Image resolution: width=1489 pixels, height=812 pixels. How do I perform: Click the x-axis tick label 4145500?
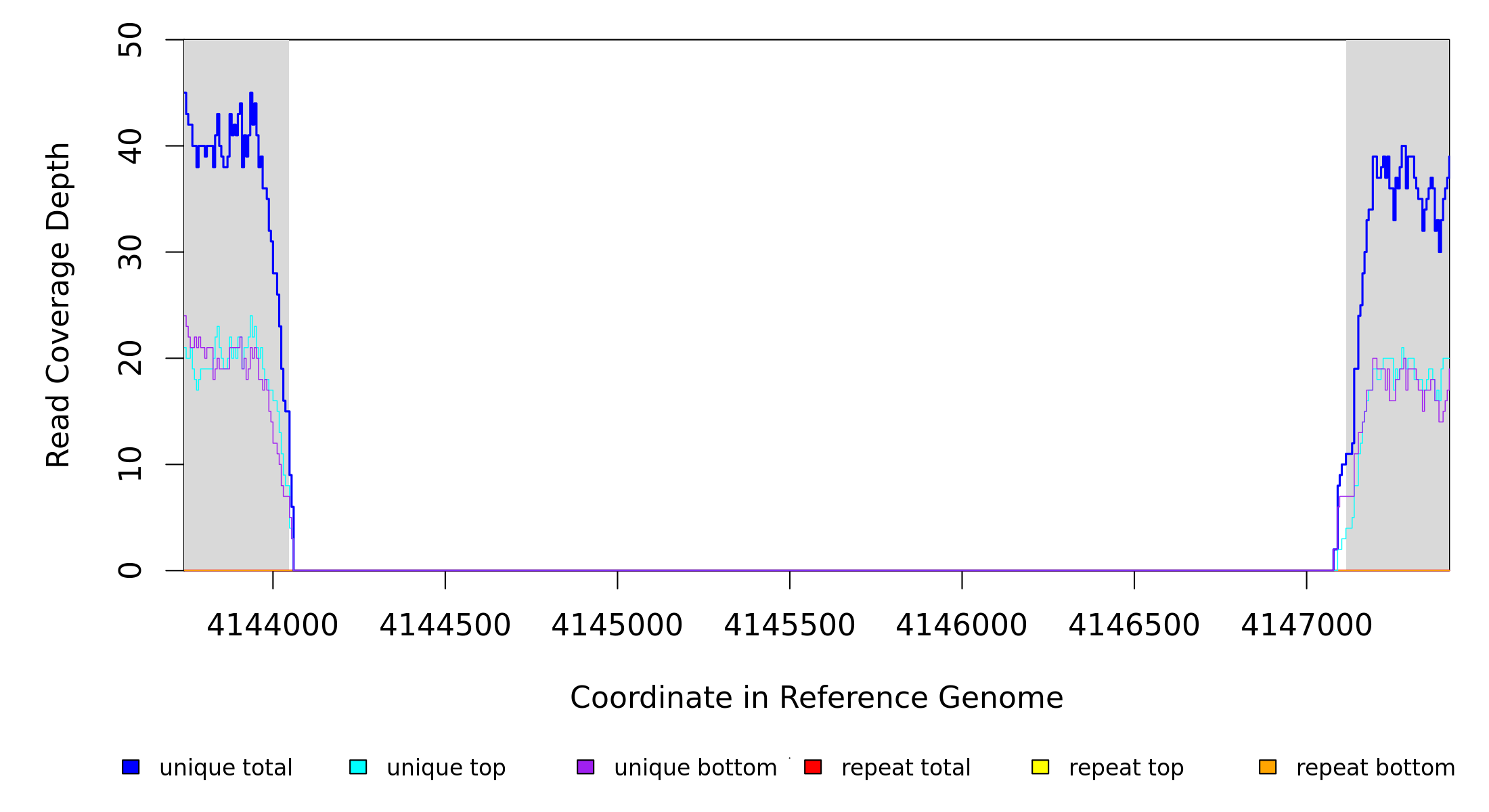pyautogui.click(x=789, y=625)
